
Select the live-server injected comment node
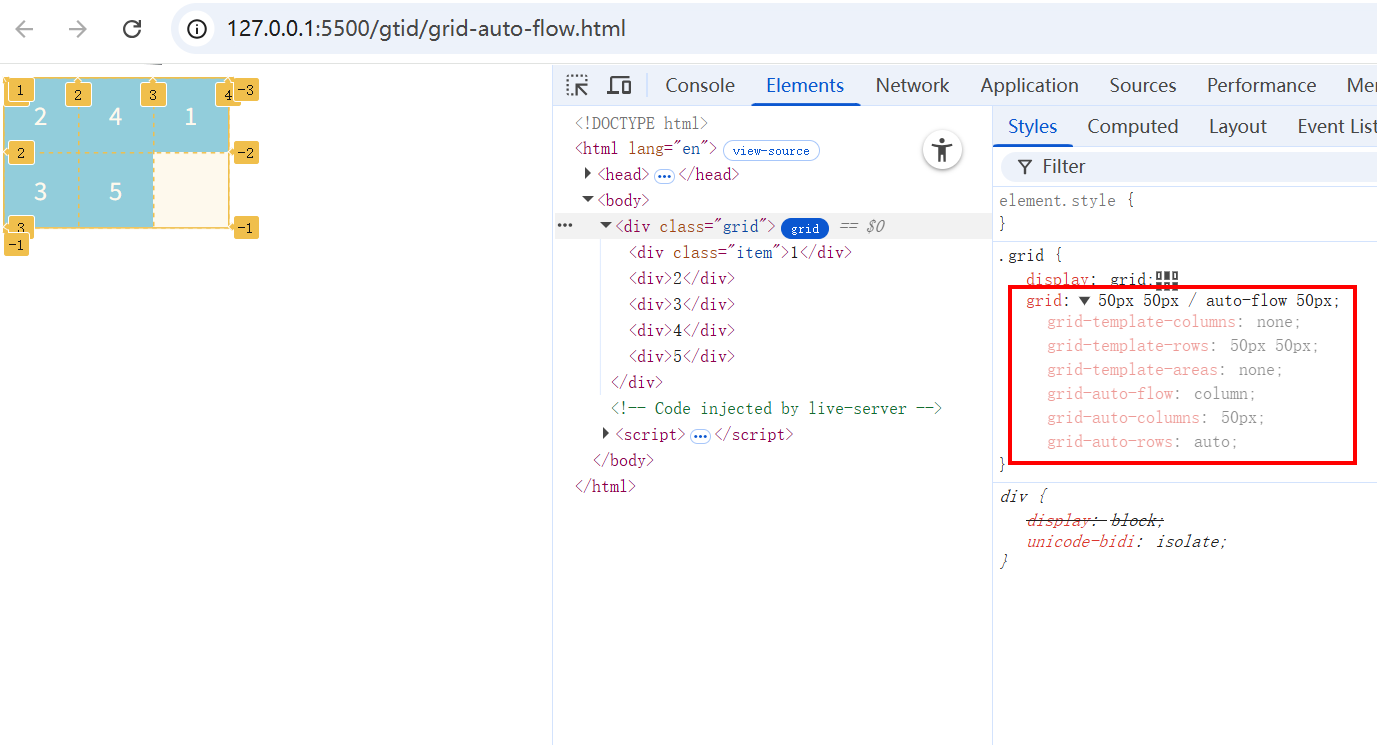click(776, 408)
